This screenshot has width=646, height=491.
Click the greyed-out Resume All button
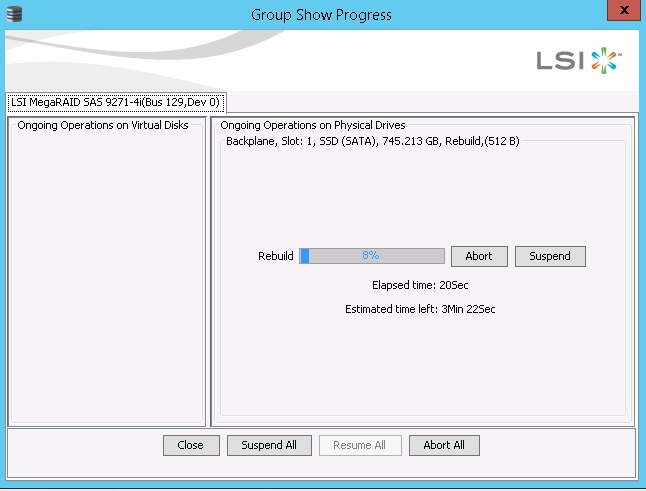pos(359,445)
